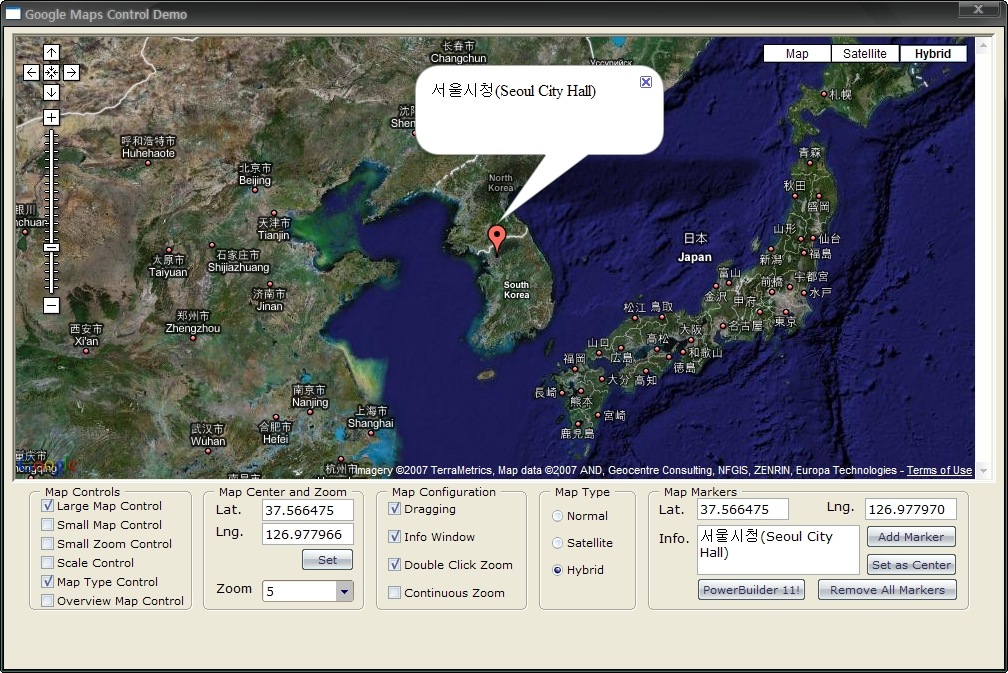The height and width of the screenshot is (673, 1008).
Task: Select the Satellite map type radio button
Action: pyautogui.click(x=557, y=543)
